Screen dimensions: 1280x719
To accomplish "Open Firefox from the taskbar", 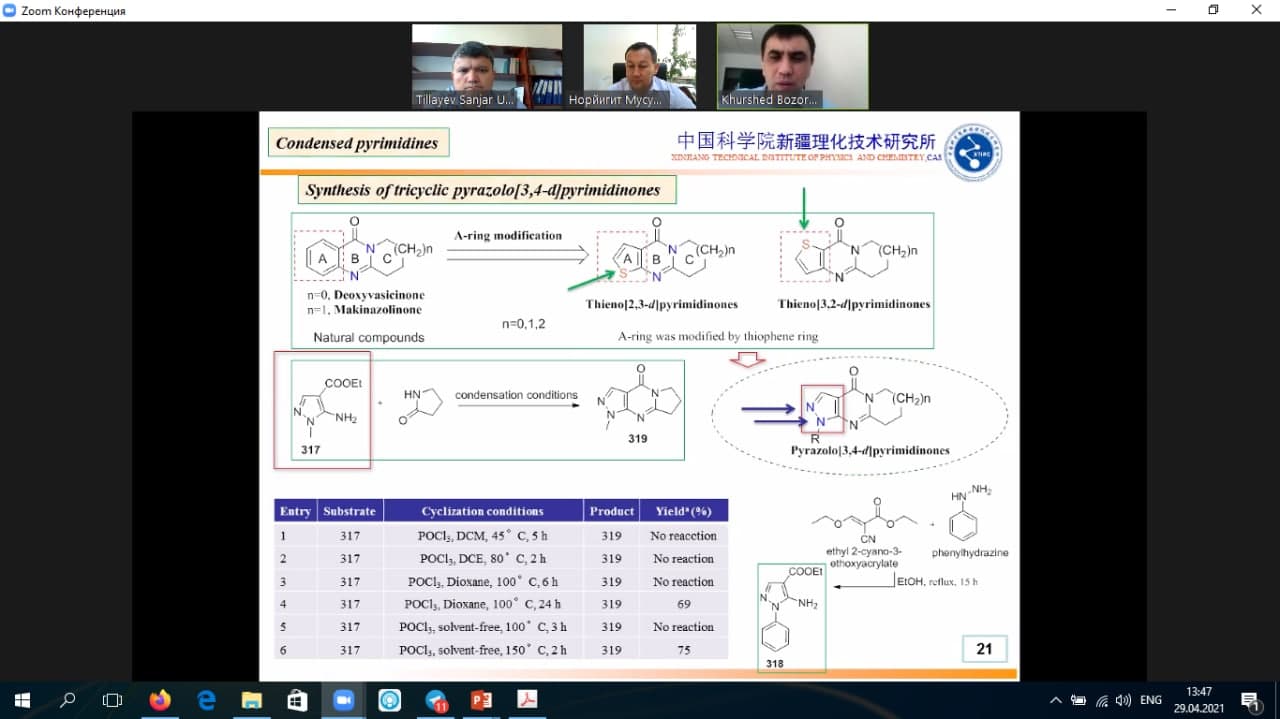I will click(160, 700).
